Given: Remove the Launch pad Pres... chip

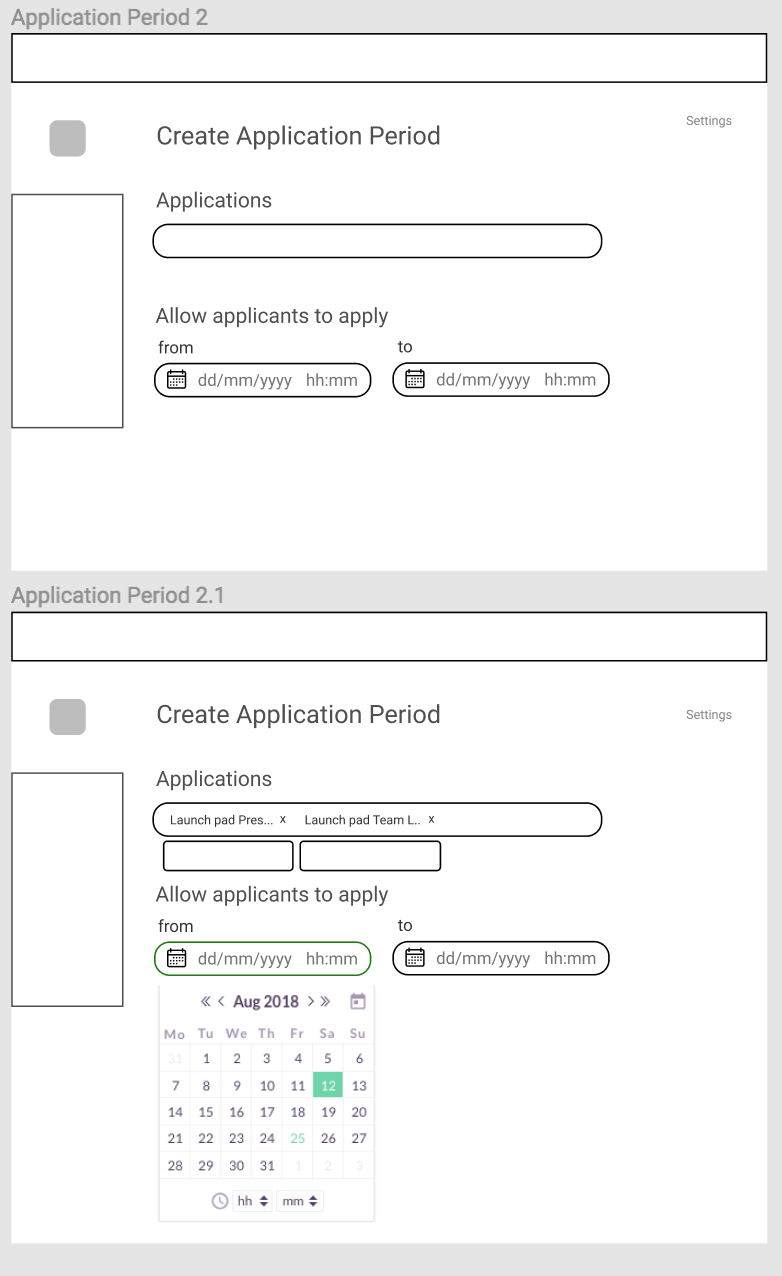Looking at the screenshot, I should [283, 819].
